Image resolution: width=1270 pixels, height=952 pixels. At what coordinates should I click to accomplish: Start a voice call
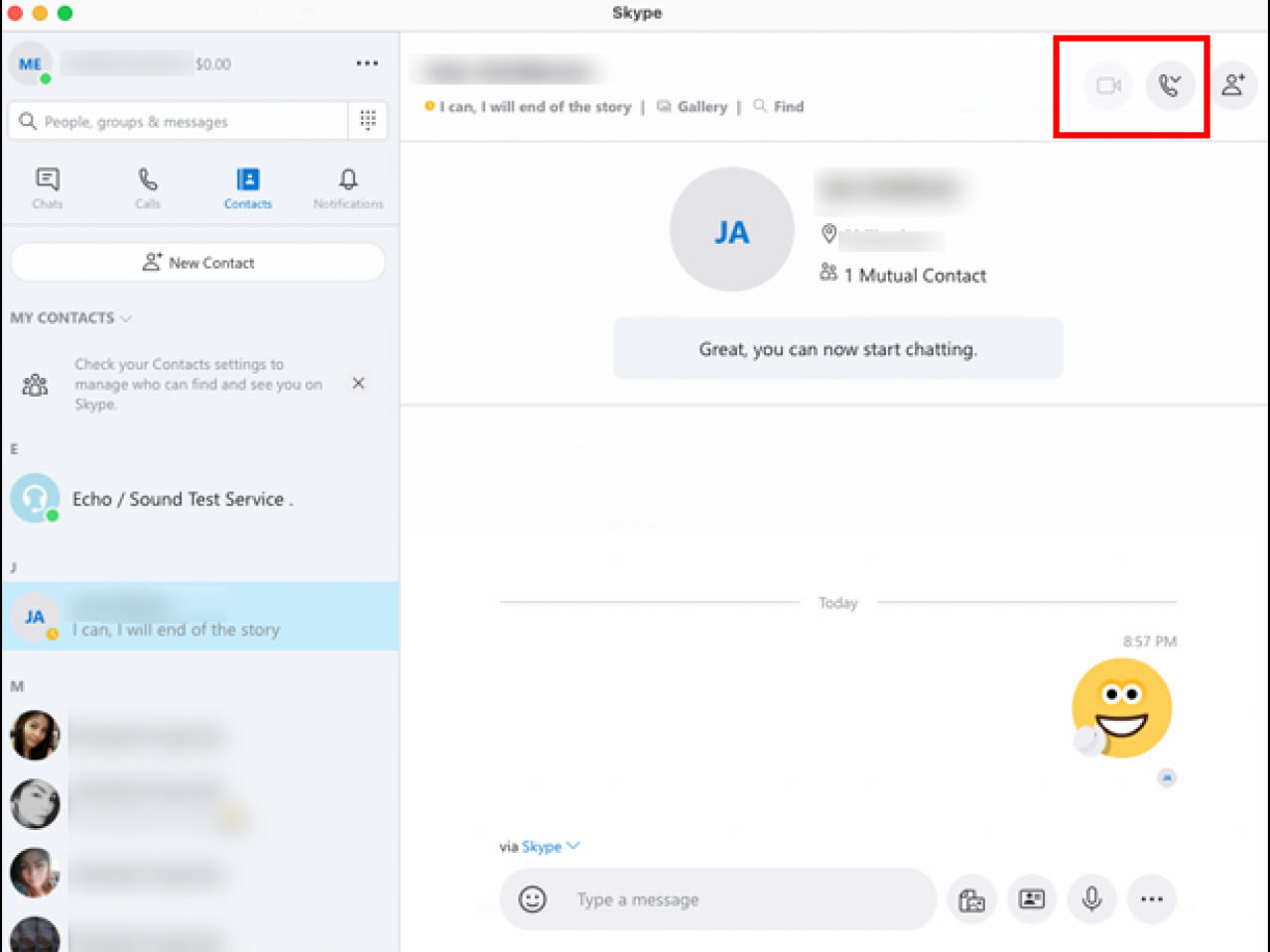(1171, 86)
